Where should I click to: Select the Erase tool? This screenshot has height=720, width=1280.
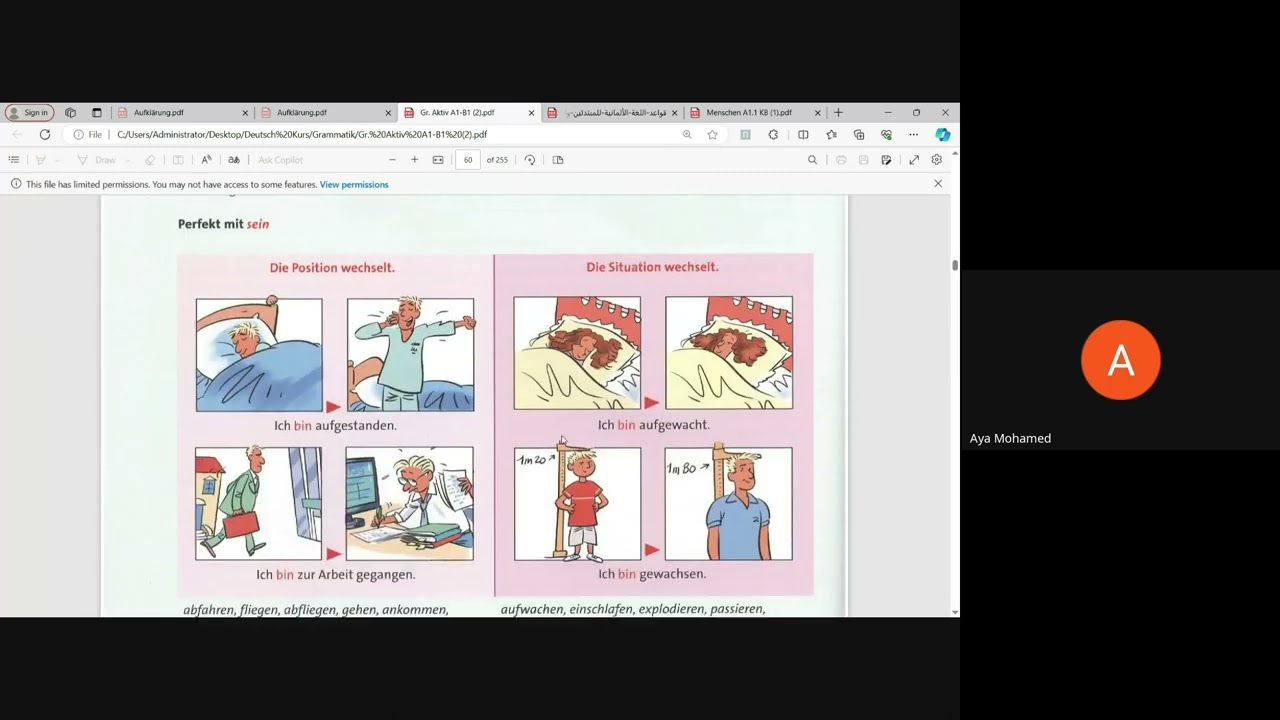[150, 160]
